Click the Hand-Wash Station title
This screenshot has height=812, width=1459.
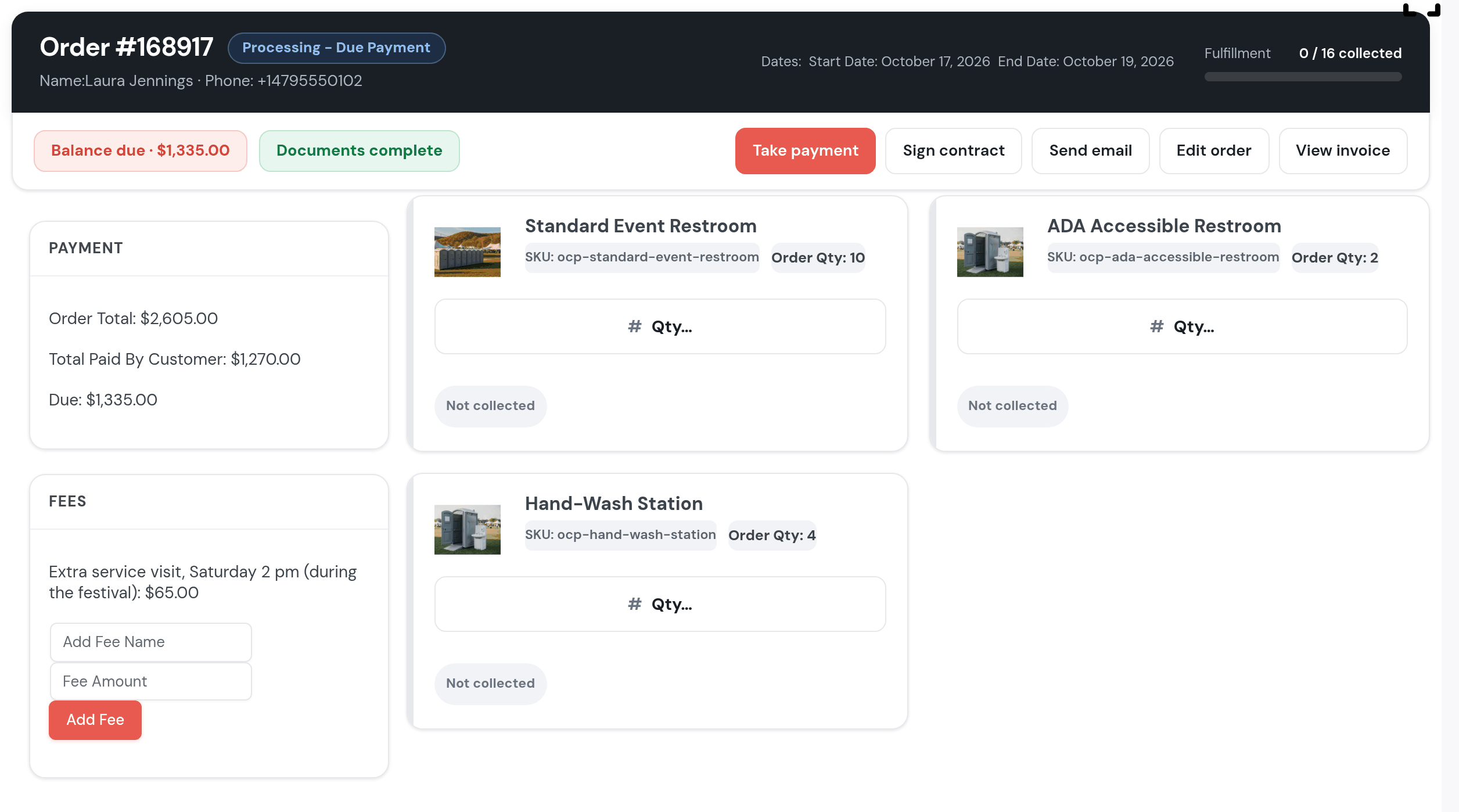[x=613, y=504]
